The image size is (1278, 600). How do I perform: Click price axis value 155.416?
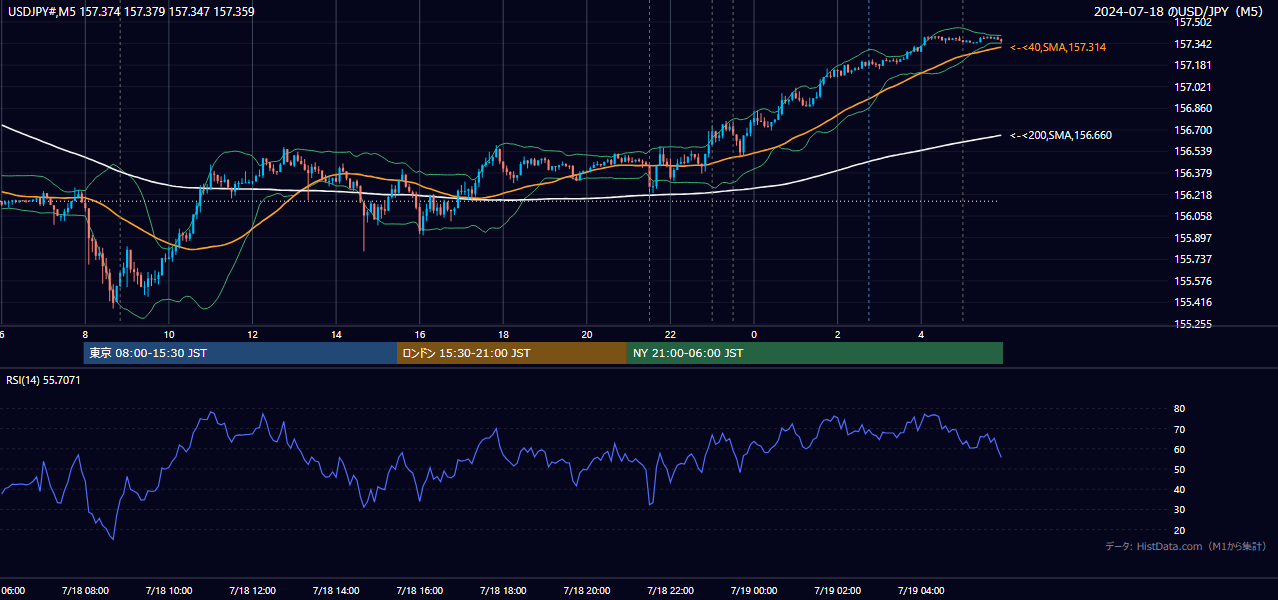[x=1192, y=302]
